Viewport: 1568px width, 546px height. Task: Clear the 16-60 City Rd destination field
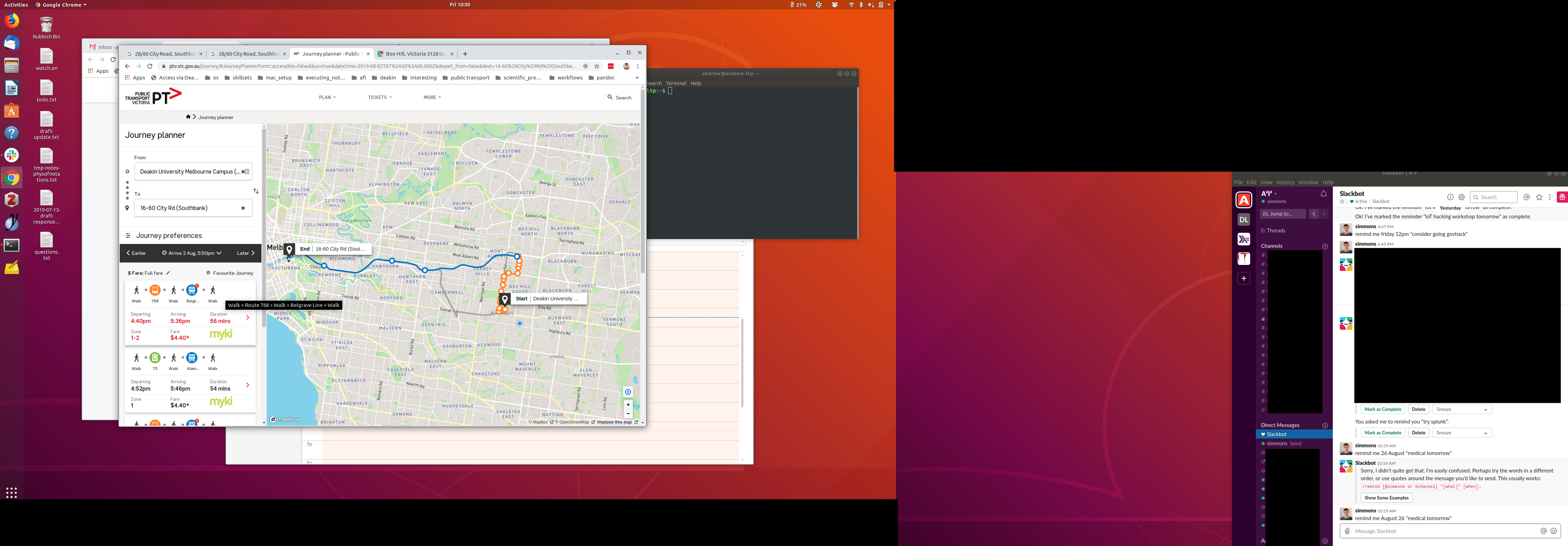[x=243, y=208]
